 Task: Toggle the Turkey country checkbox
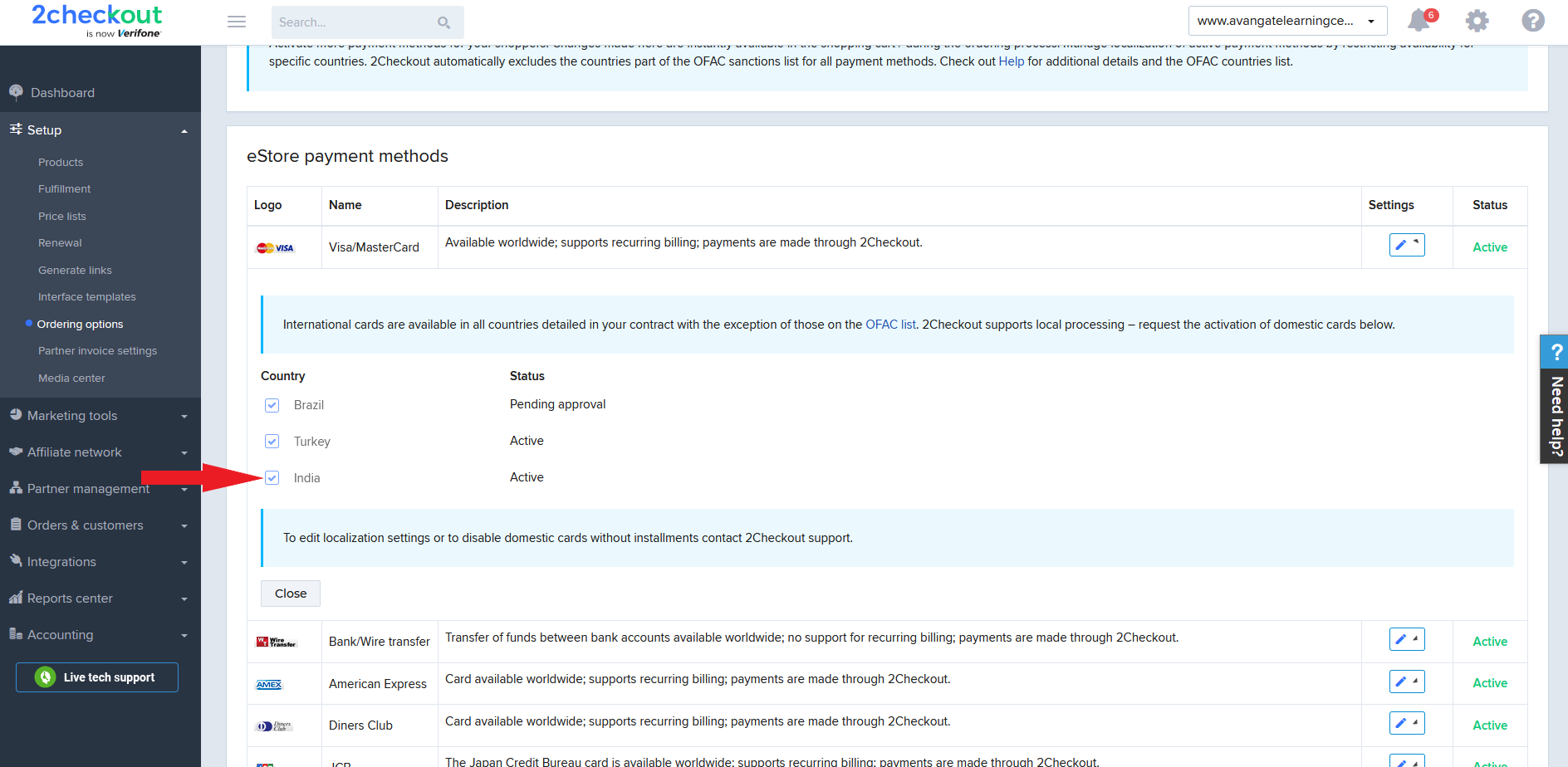tap(272, 442)
